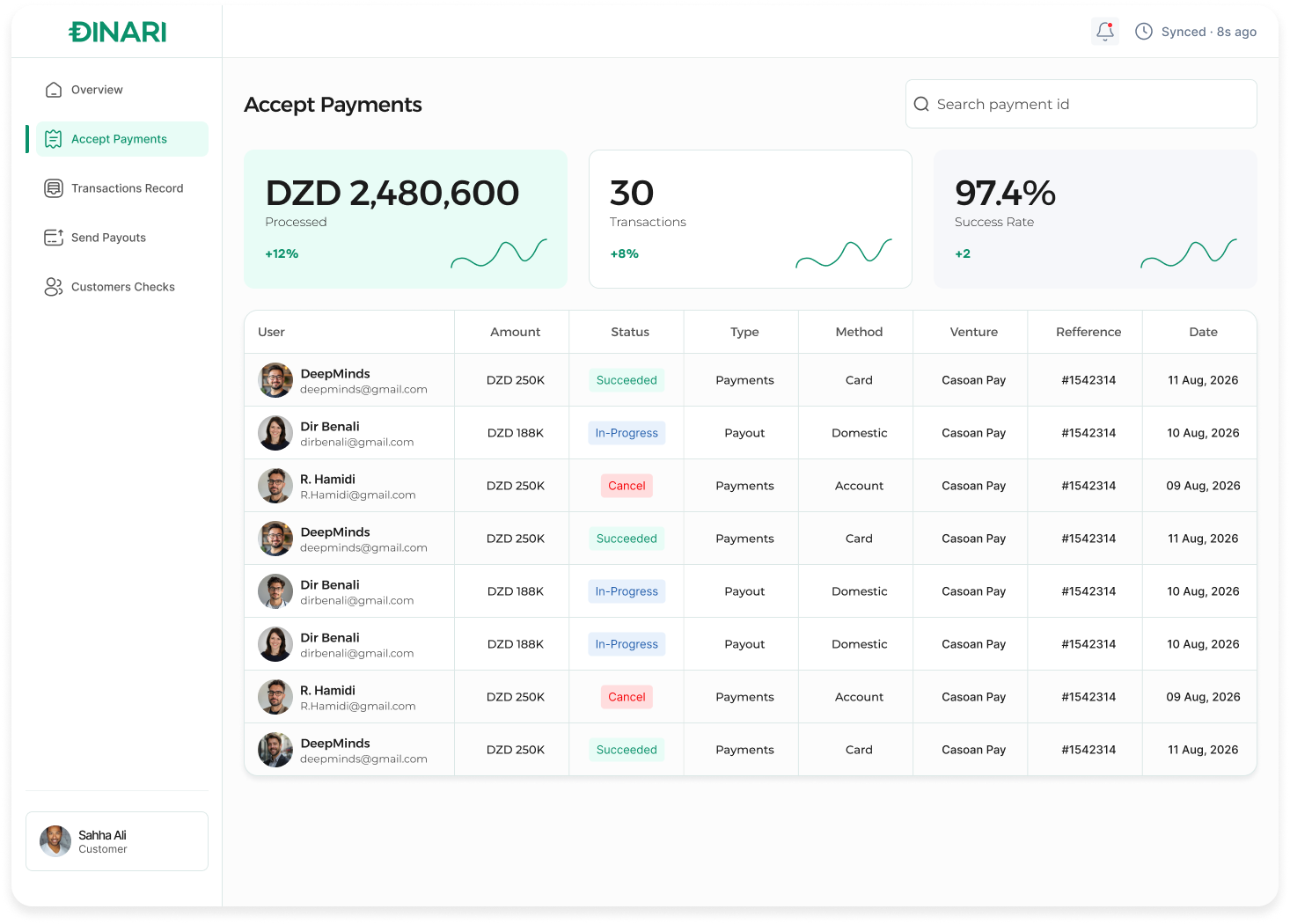Click the +12% change indicator

pyautogui.click(x=282, y=253)
